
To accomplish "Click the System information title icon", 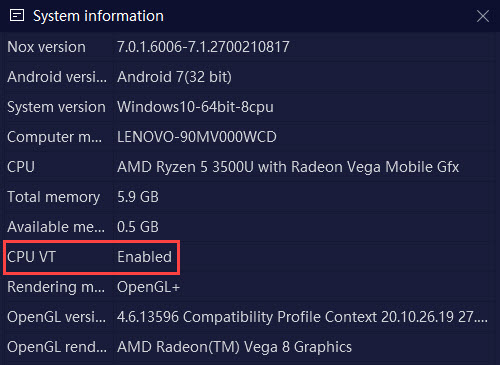I will (17, 16).
